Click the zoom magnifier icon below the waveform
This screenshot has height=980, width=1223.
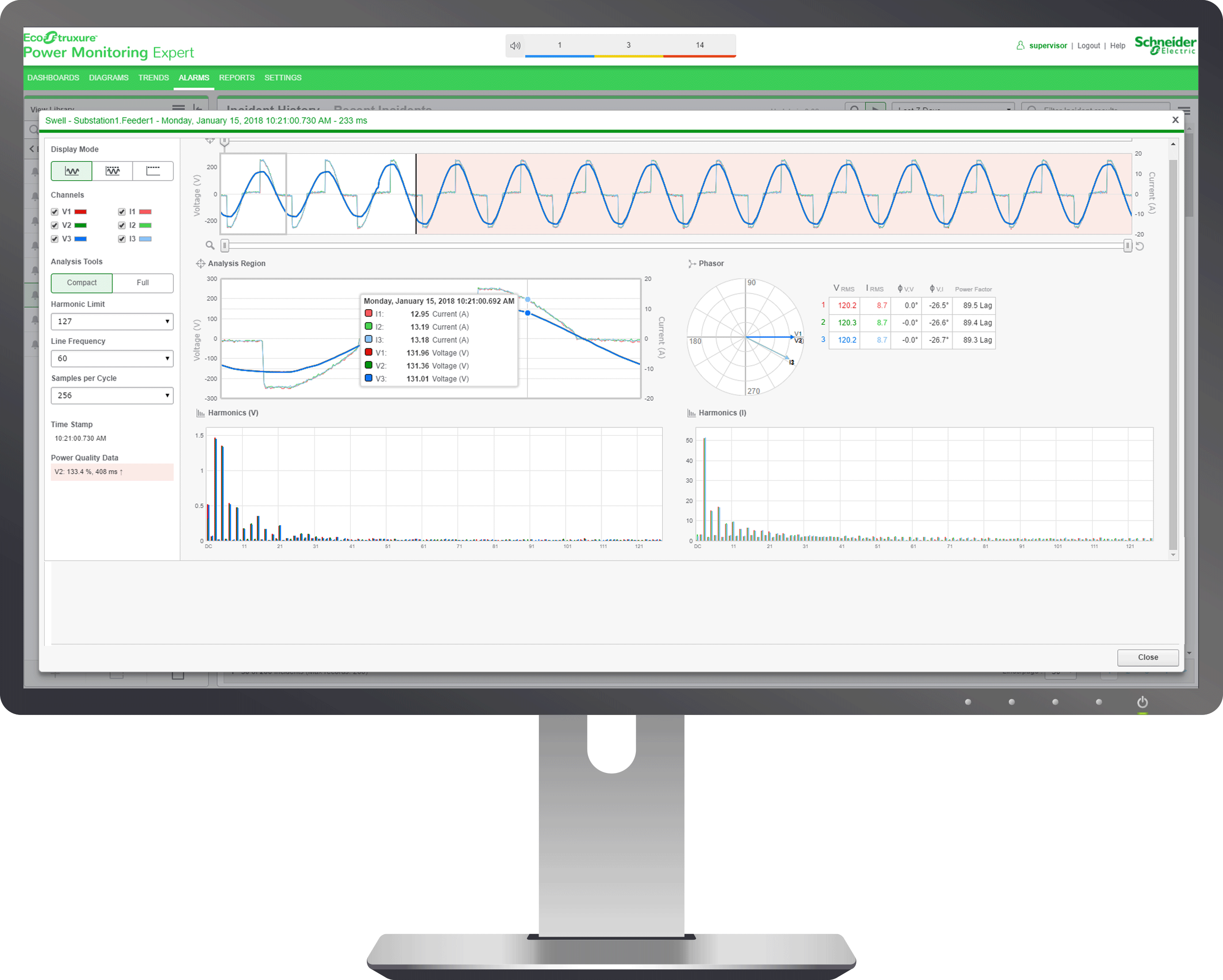coord(210,245)
